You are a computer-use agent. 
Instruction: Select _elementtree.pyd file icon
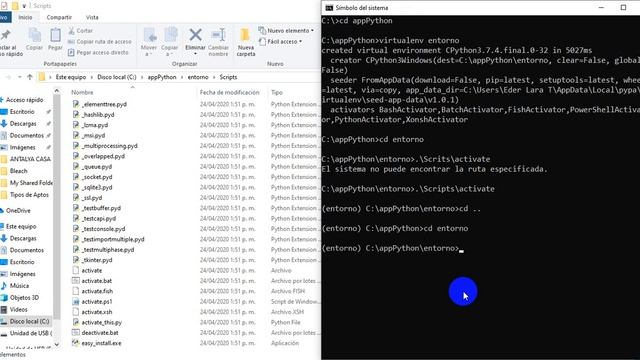pos(76,104)
